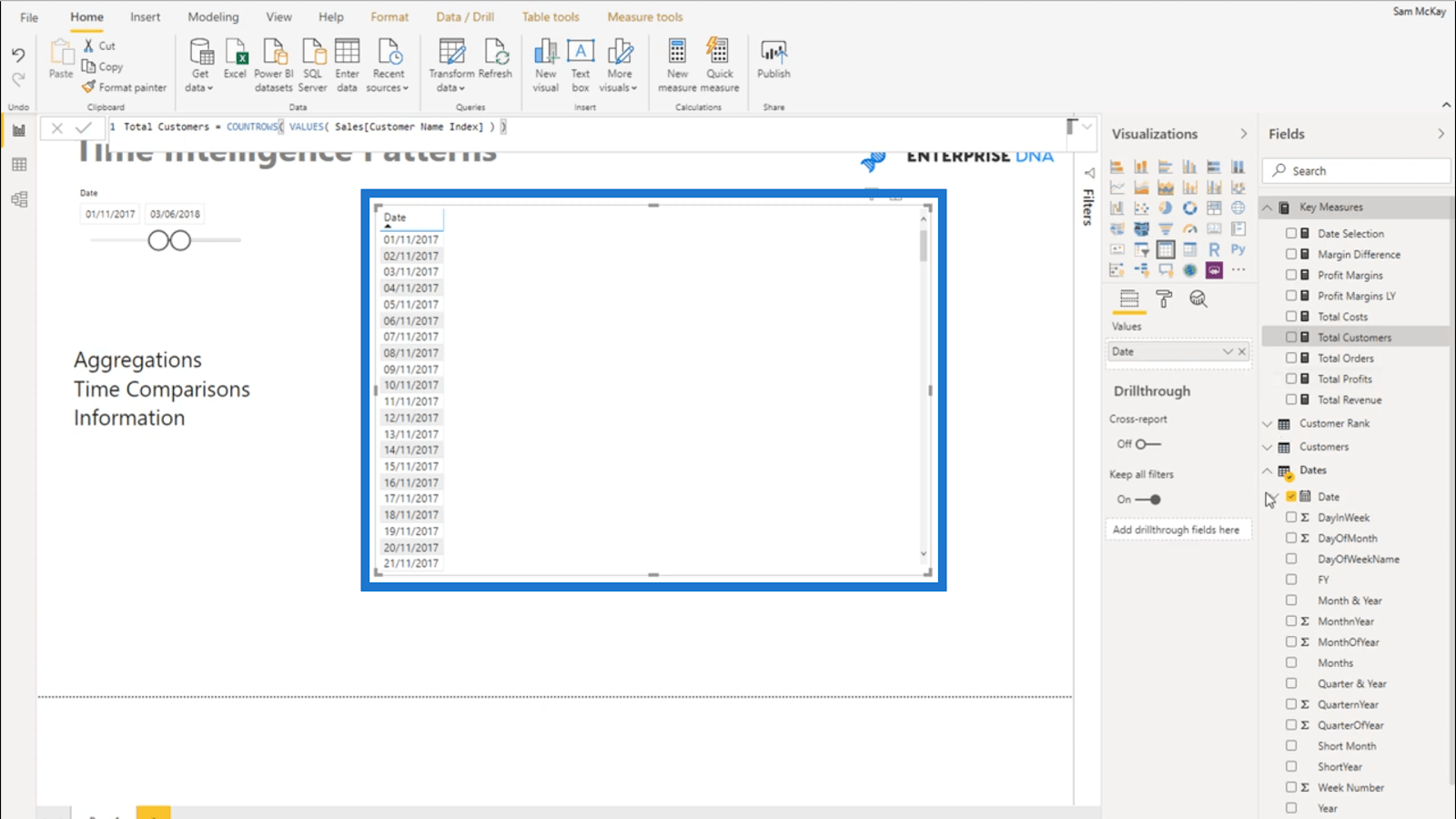The height and width of the screenshot is (819, 1456).
Task: Turn off the Keep all filters toggle
Action: [x=1148, y=500]
